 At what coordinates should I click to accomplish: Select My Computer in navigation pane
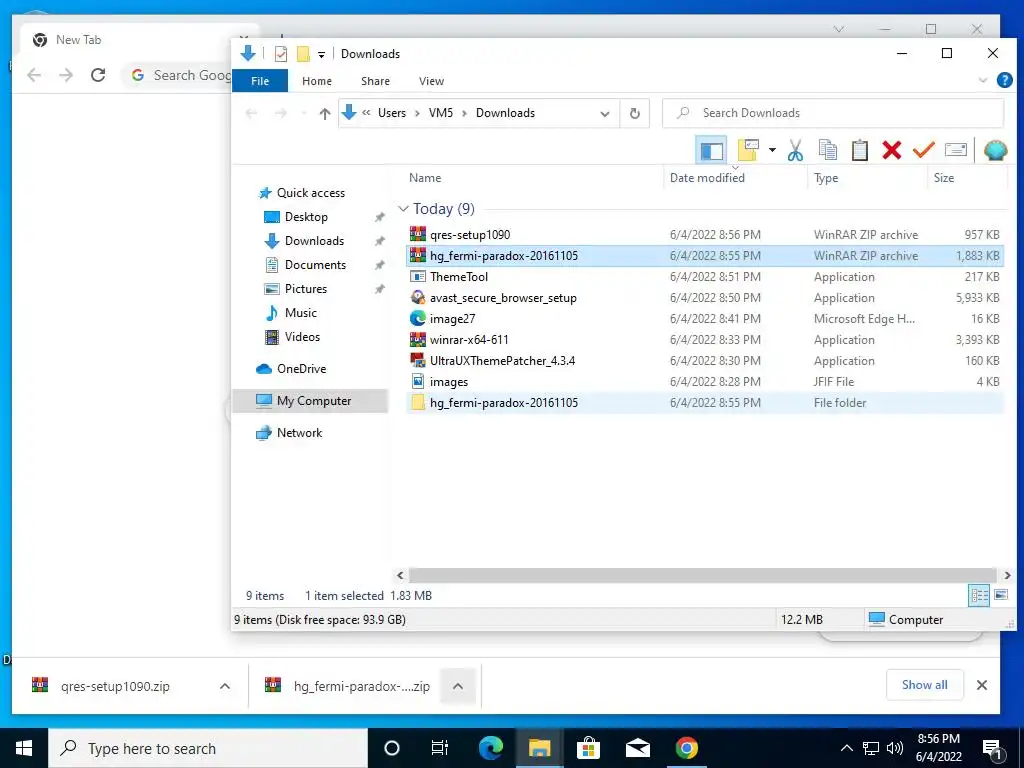[x=311, y=401]
